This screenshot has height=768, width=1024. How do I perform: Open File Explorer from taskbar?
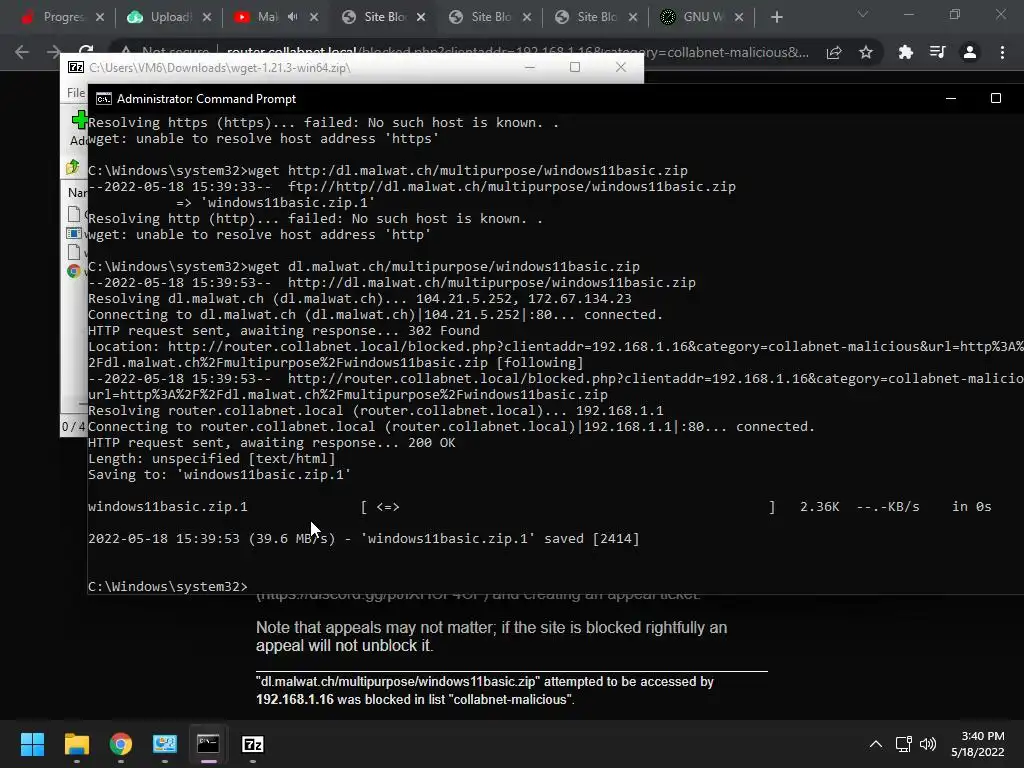[76, 744]
